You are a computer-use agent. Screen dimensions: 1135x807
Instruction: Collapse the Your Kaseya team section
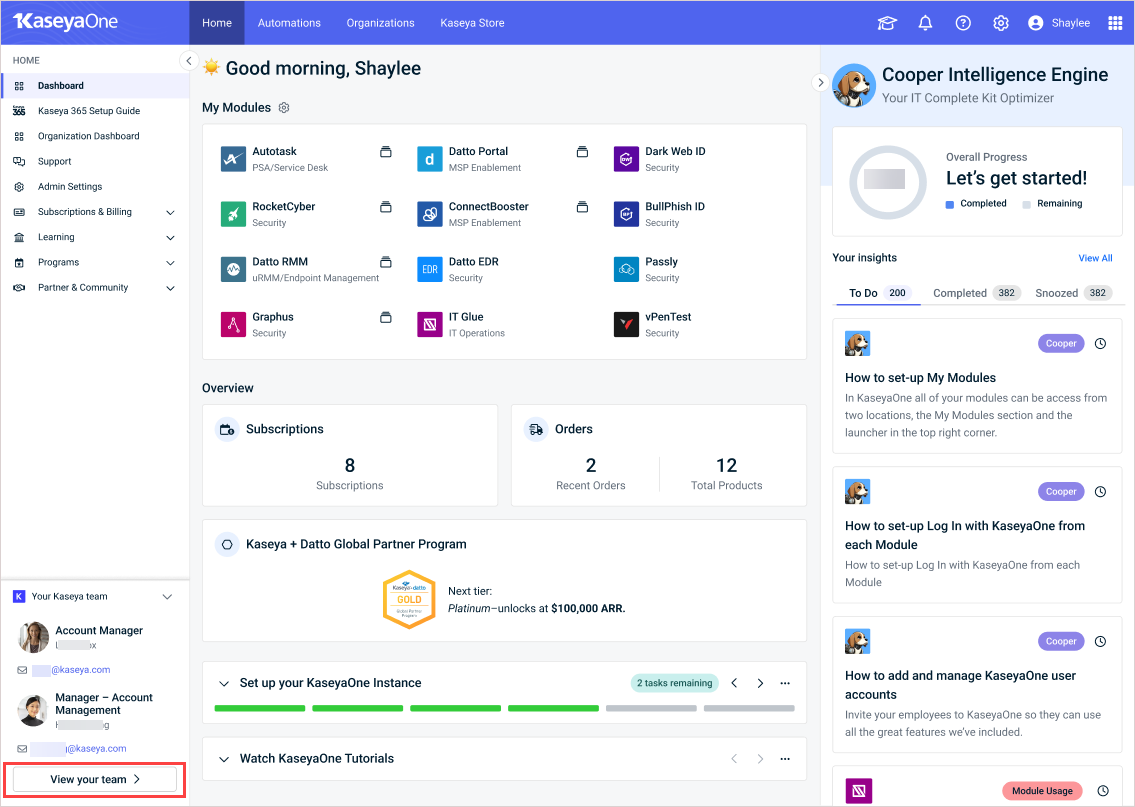click(167, 597)
